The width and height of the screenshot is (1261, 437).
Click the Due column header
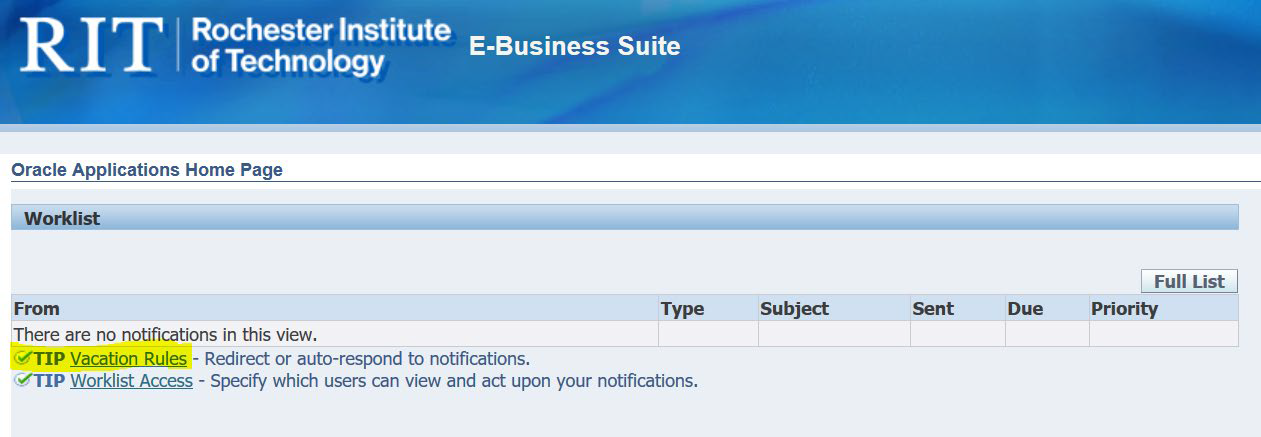(1025, 309)
